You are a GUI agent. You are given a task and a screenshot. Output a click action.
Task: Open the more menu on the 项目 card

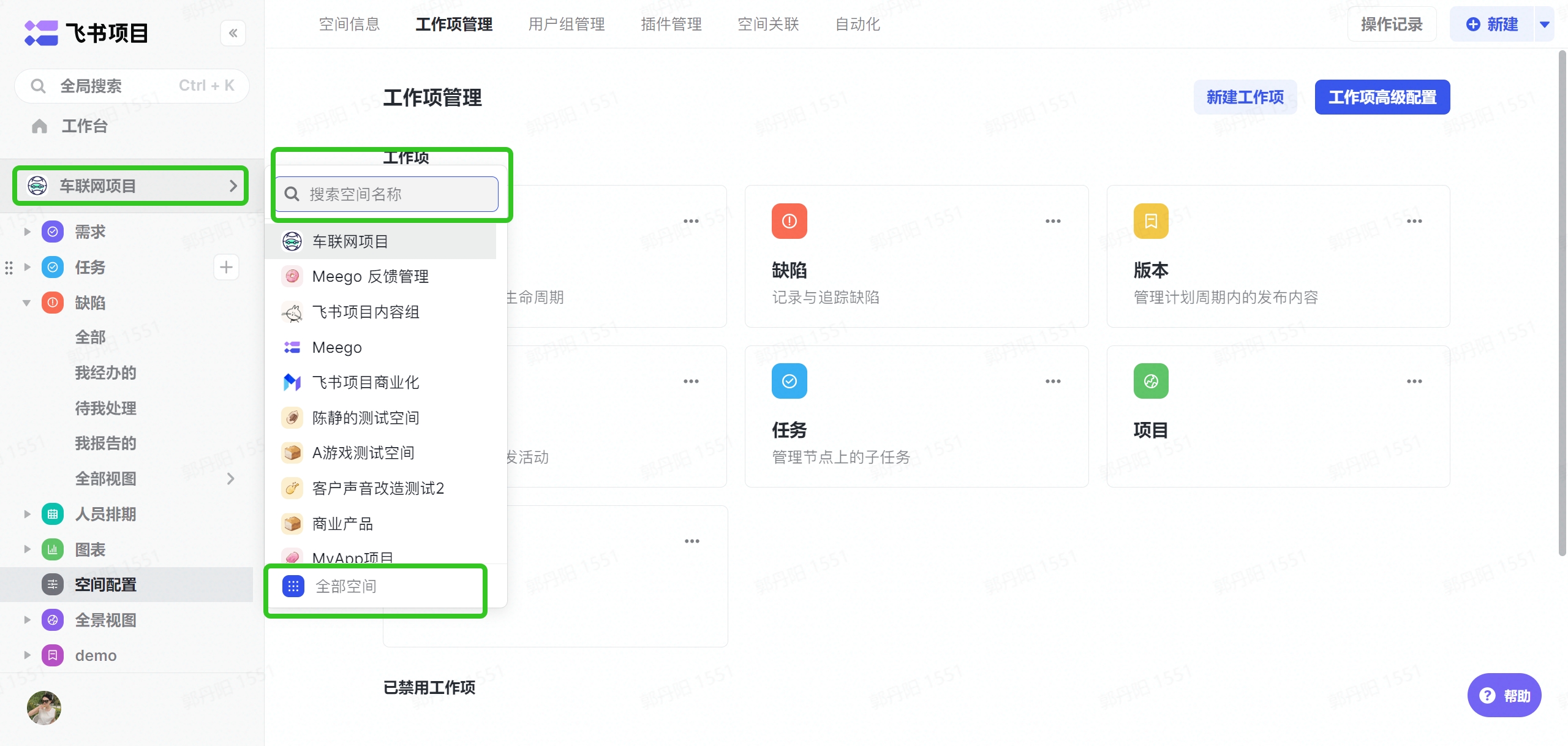[x=1414, y=381]
